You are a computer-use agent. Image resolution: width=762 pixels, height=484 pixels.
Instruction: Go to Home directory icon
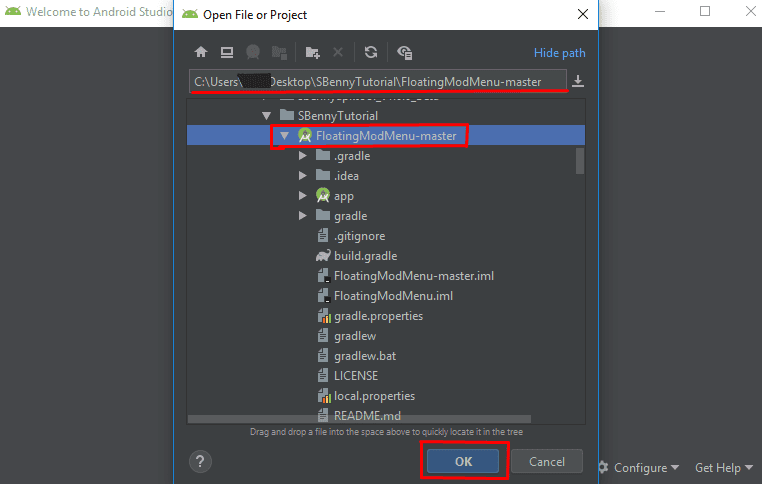pos(201,52)
